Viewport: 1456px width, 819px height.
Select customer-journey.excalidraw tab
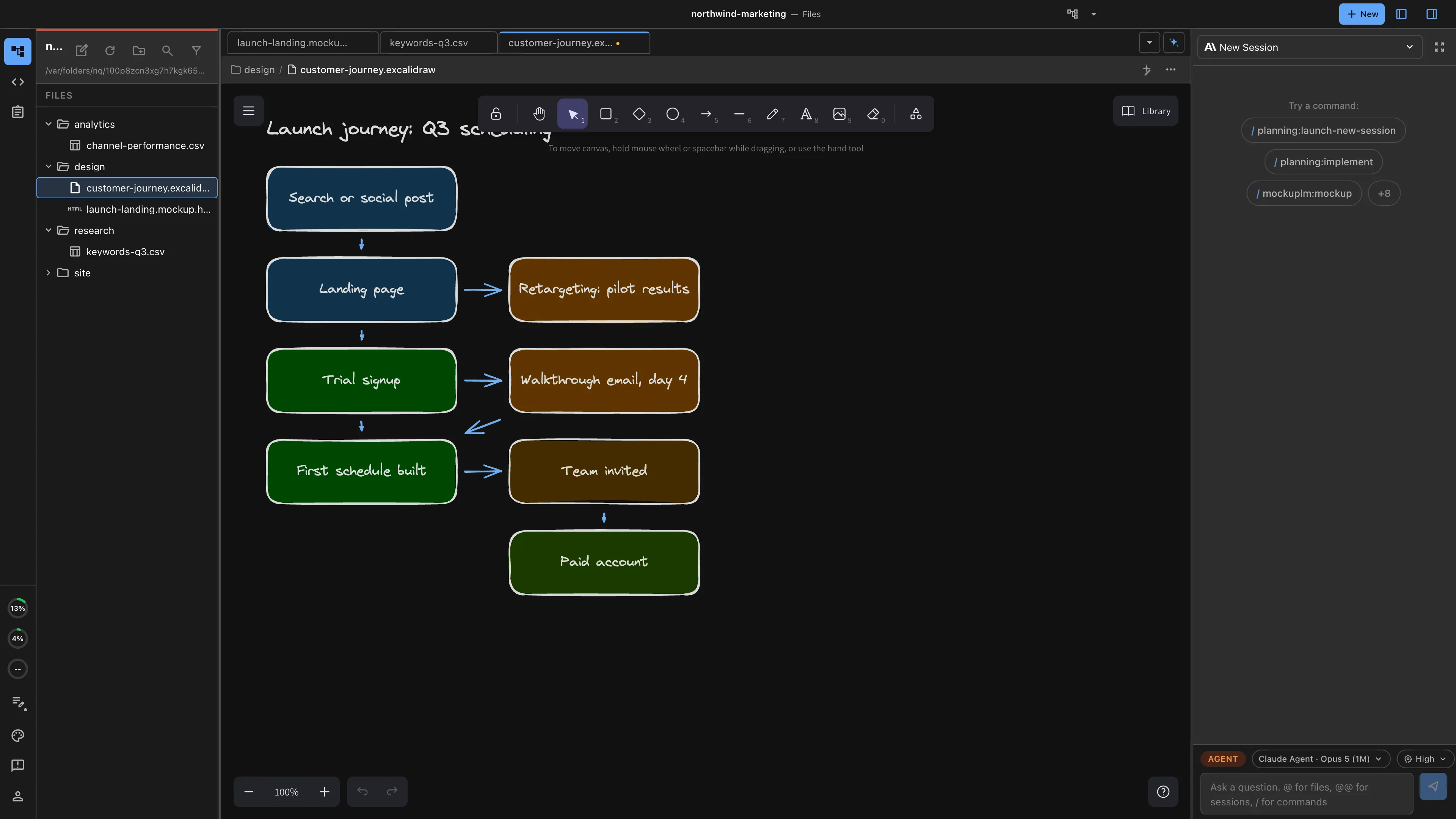574,43
